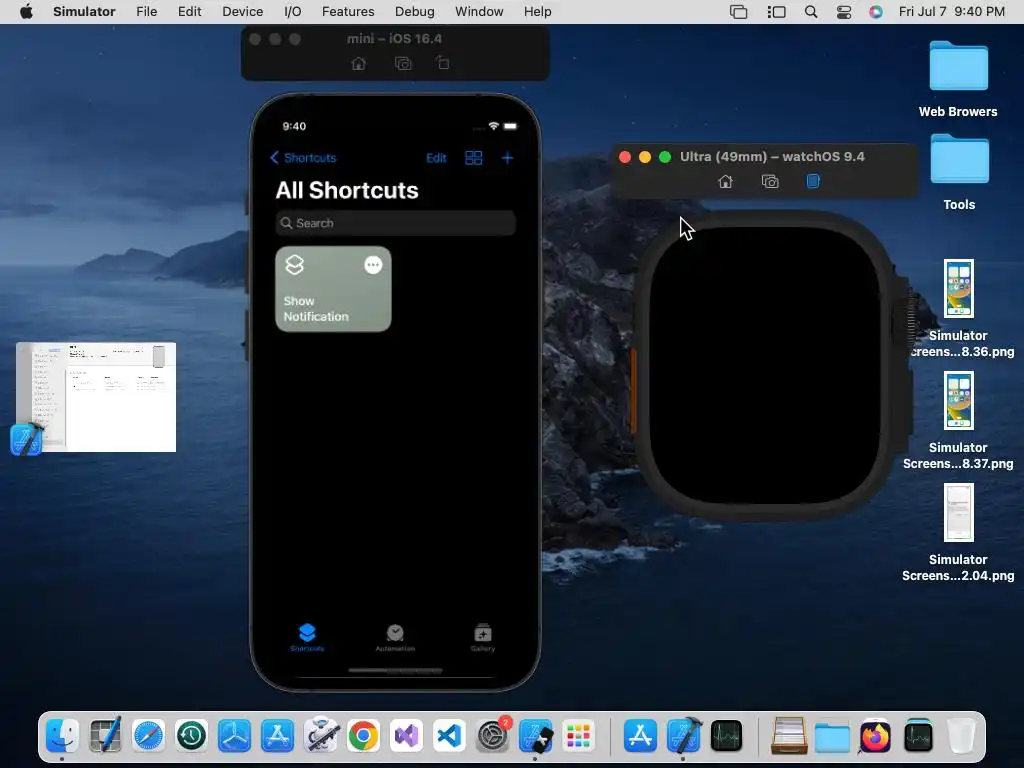Click the Digital Crown on the watch simulator

[906, 319]
